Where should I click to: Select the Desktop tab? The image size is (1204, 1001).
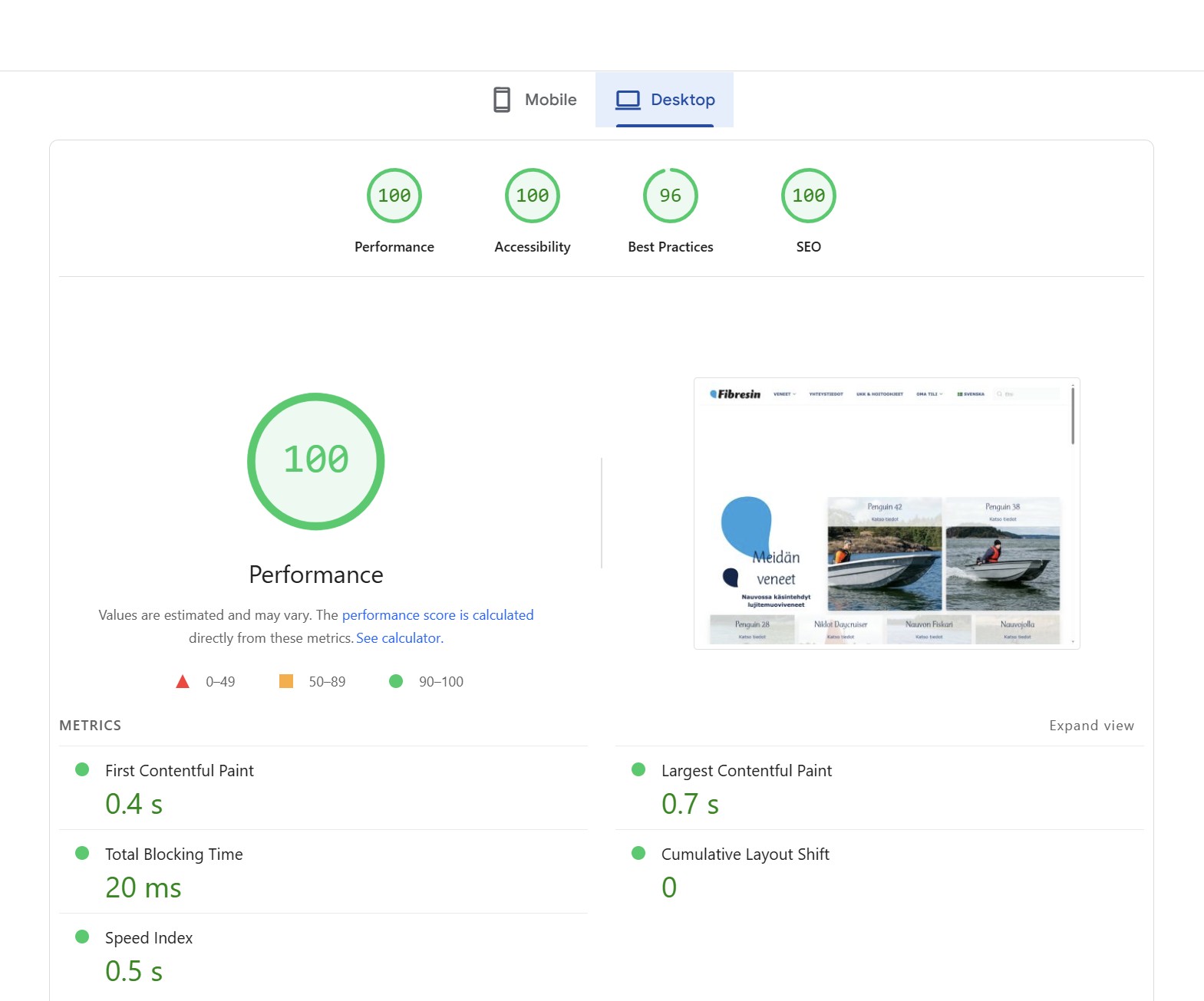coord(665,100)
